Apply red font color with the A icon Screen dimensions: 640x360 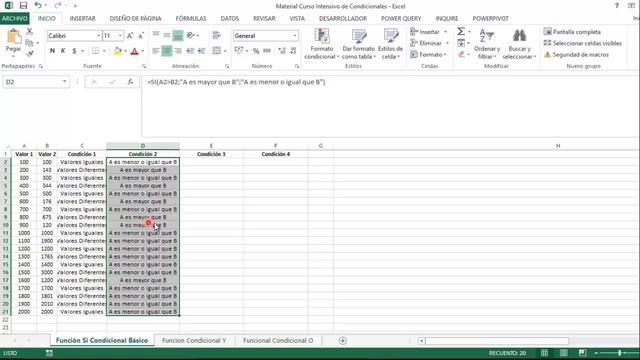point(134,51)
